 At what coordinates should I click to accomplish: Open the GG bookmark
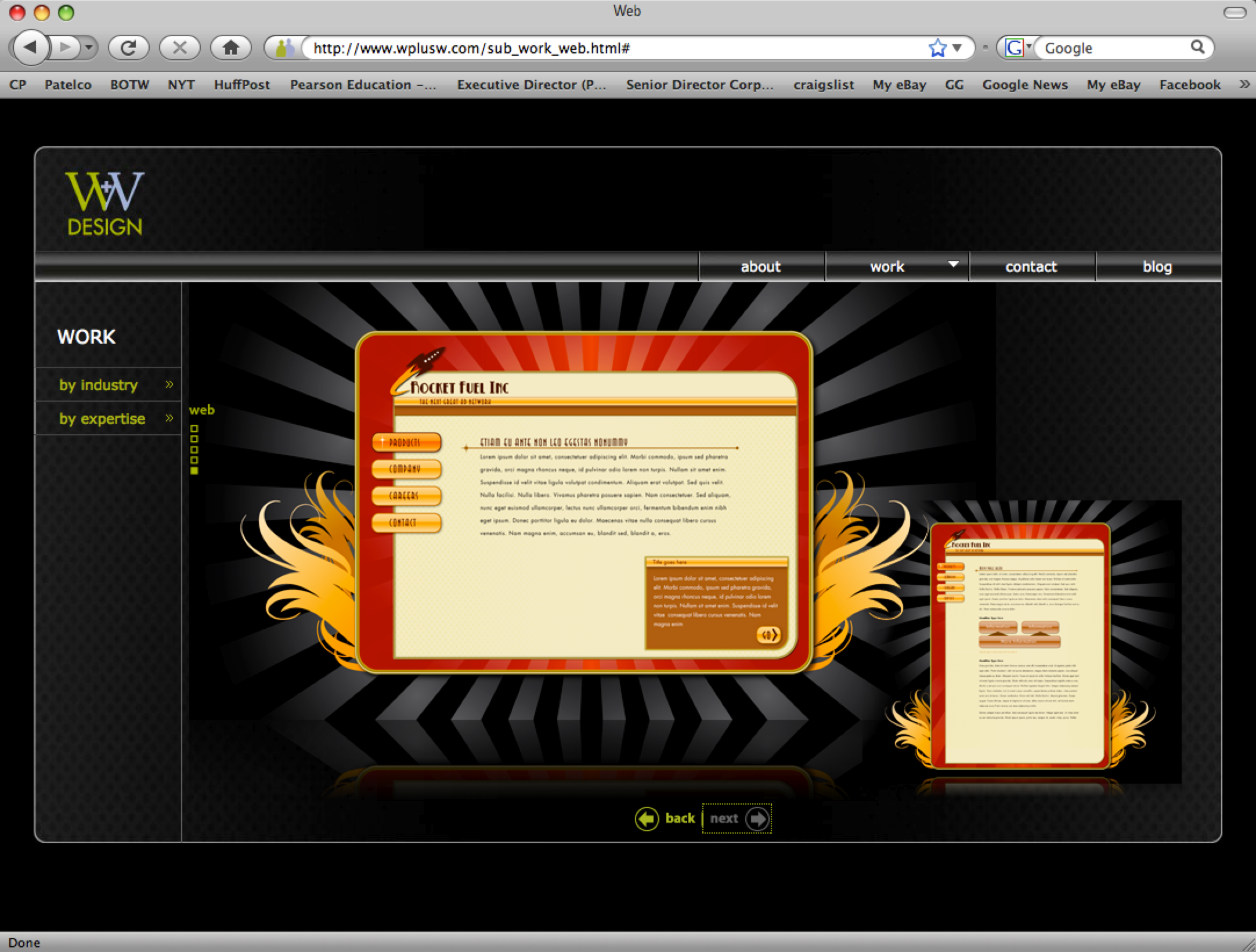(954, 85)
